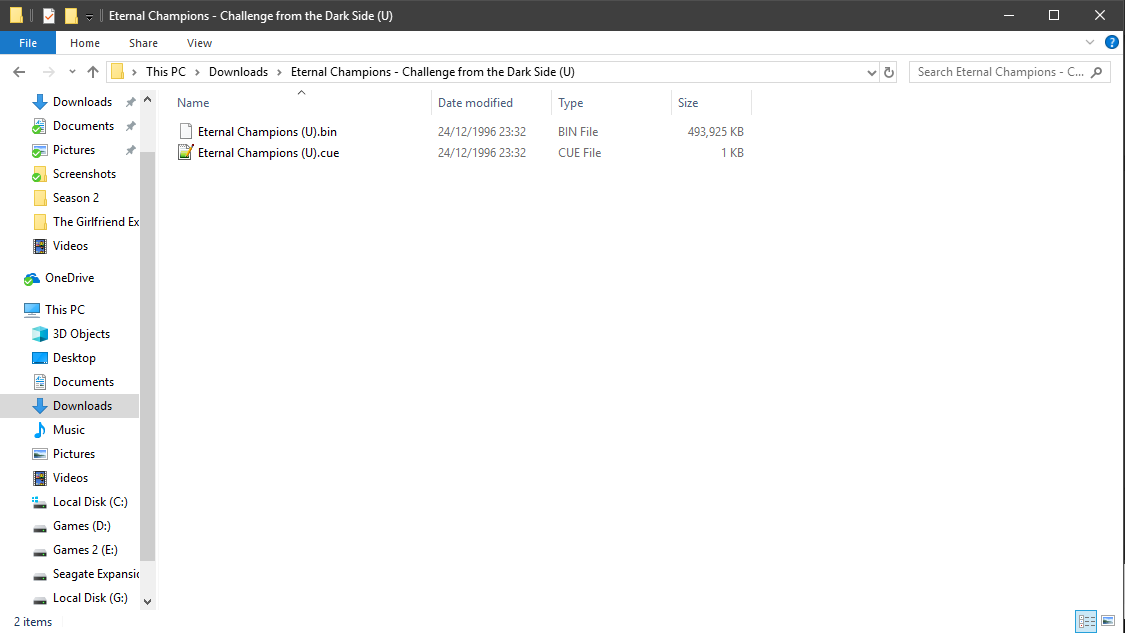Go back with the Back arrow

(19, 72)
